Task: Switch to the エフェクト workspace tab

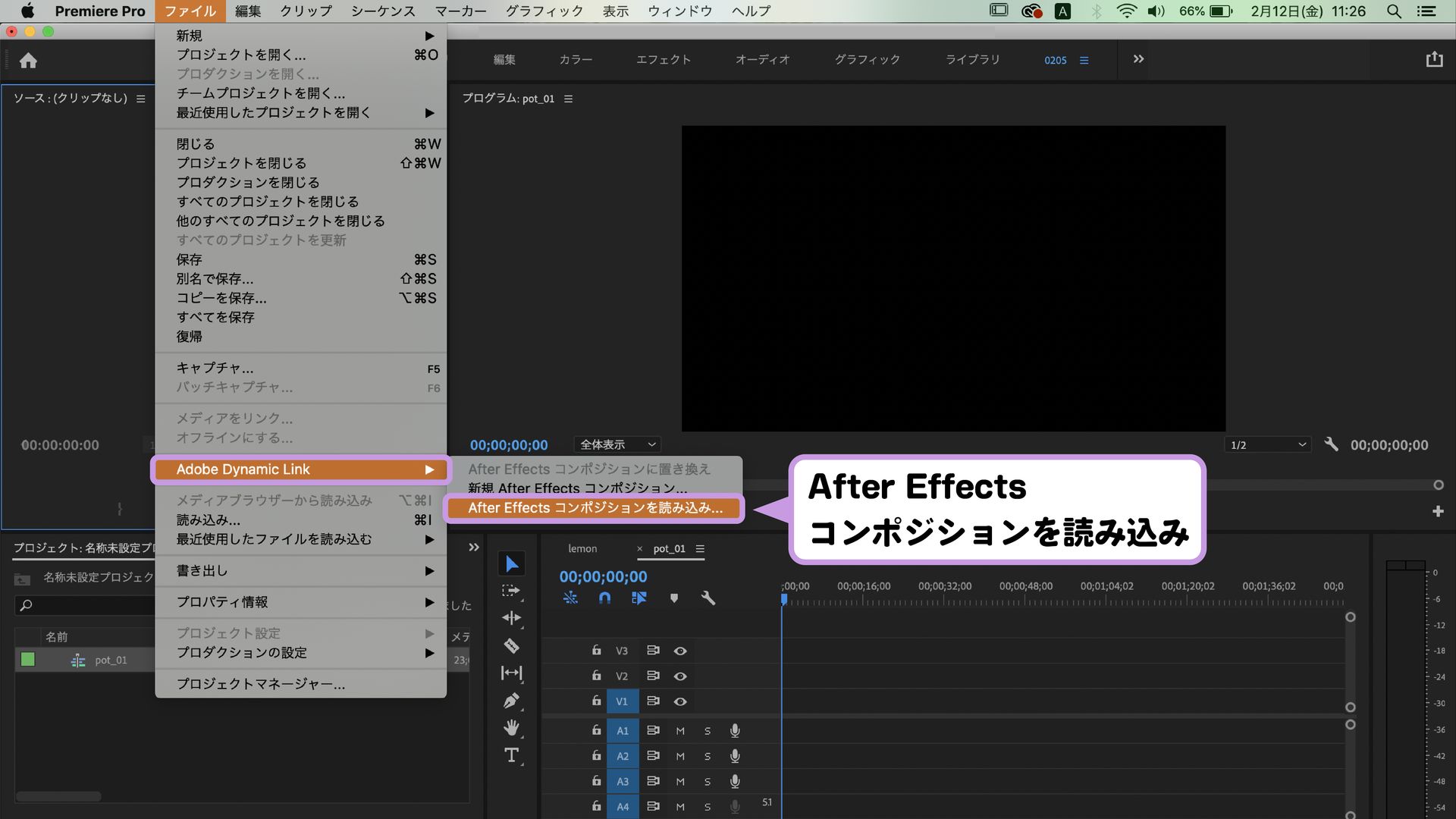Action: [x=664, y=60]
